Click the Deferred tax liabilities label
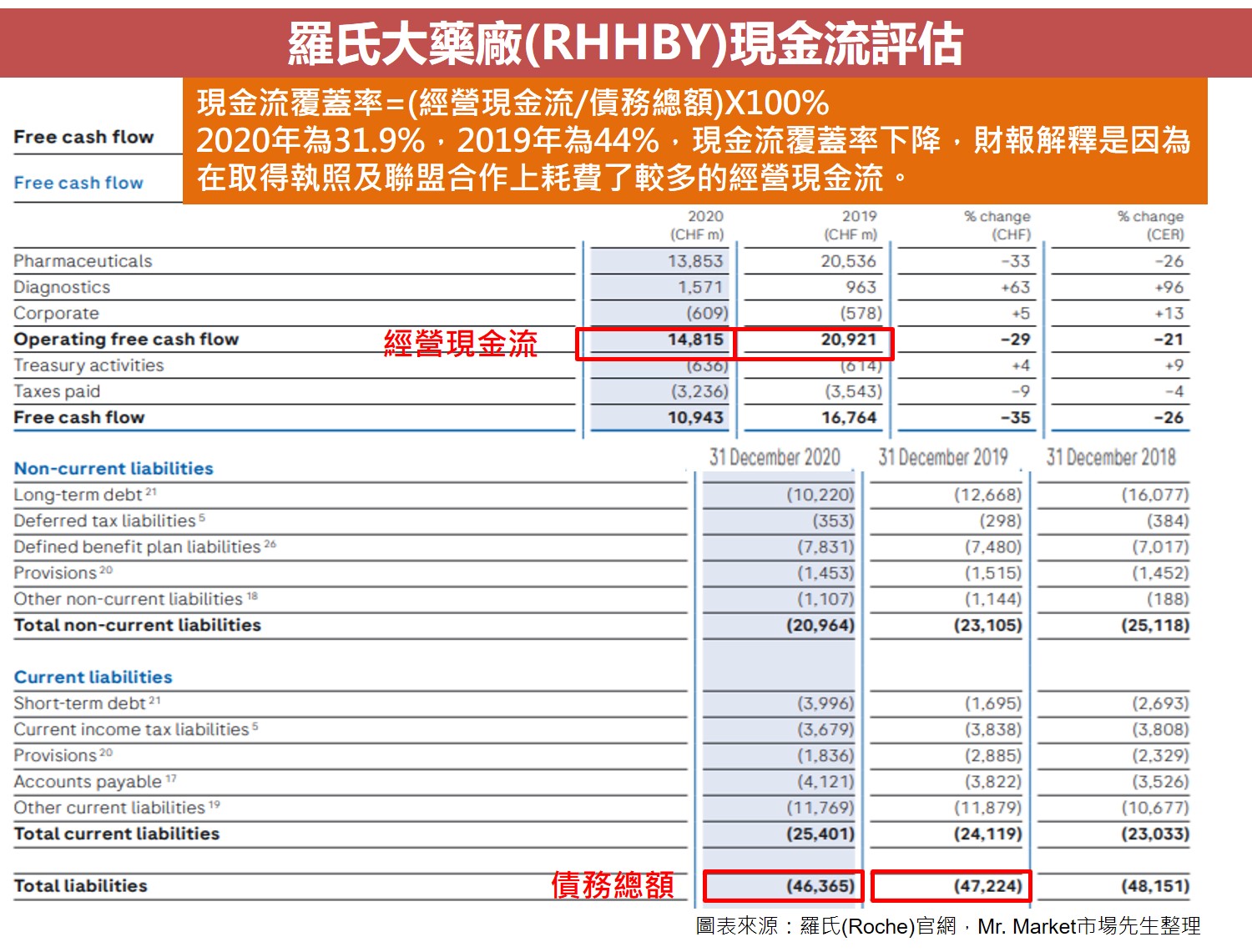The height and width of the screenshot is (952, 1252). coord(109,521)
